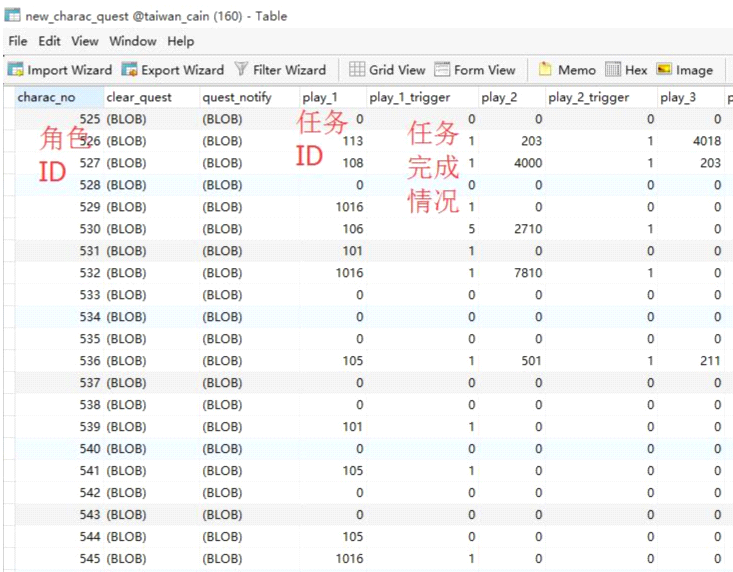Image resolution: width=733 pixels, height=572 pixels.
Task: Select the clear_quest column header
Action: click(140, 97)
